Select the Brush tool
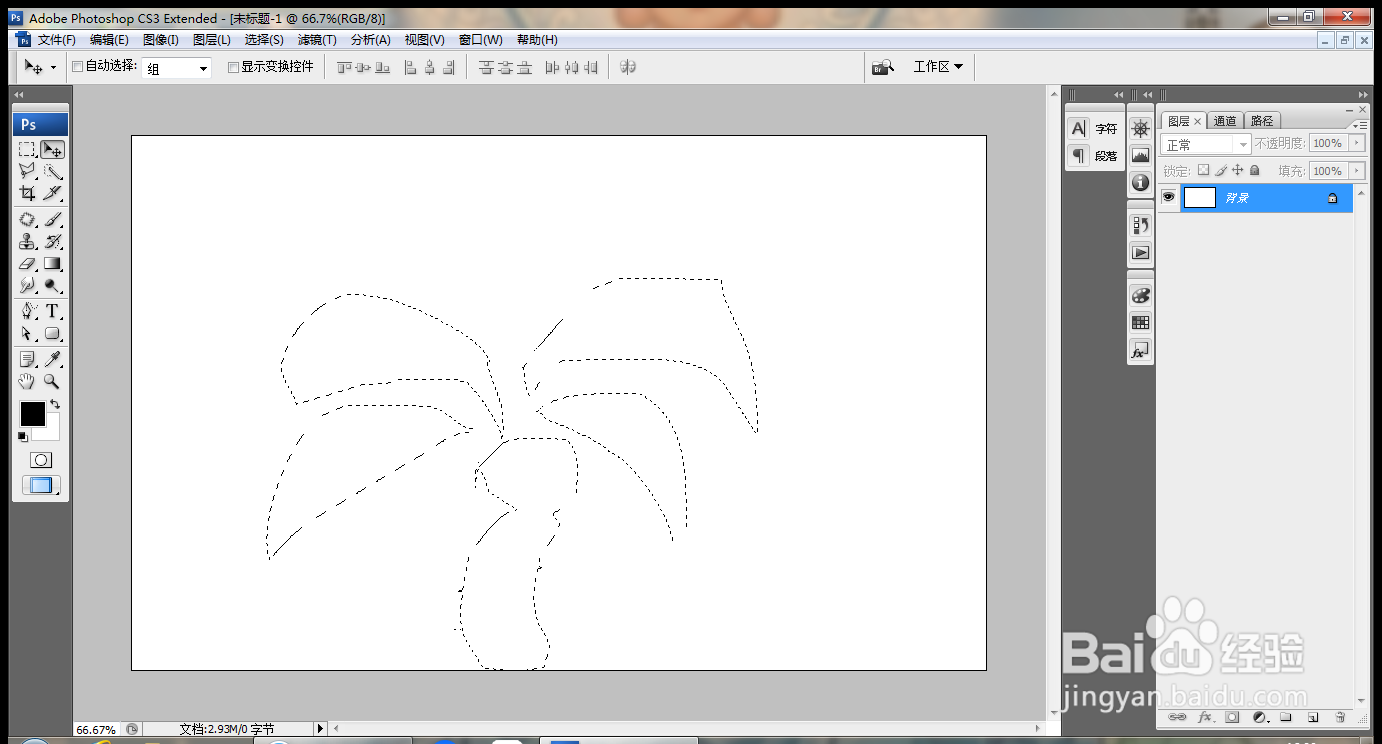The width and height of the screenshot is (1382, 744). (52, 219)
